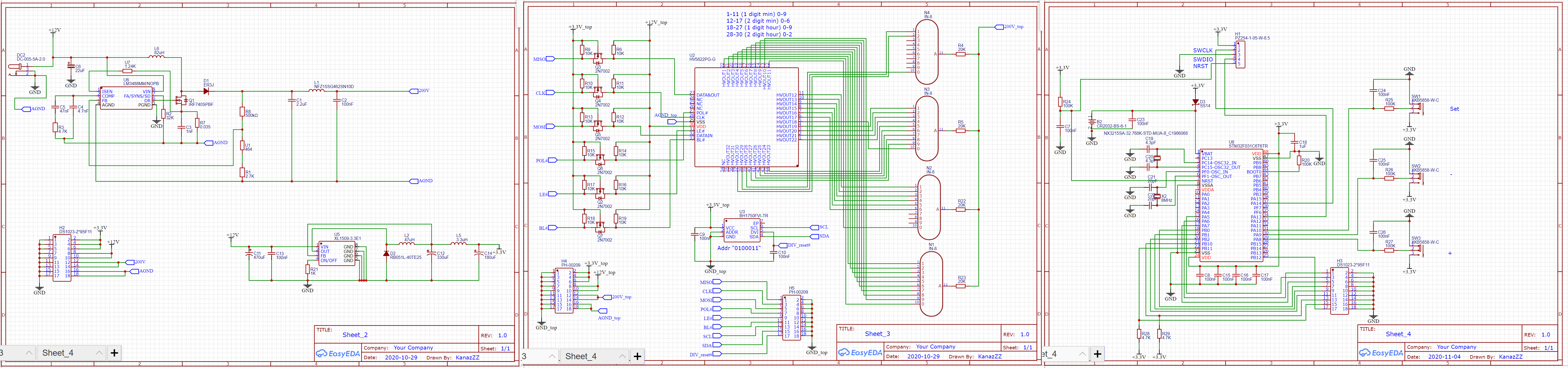Select the SCL net port right of BH1750FVI-TR
Image resolution: width=1568 pixels, height=368 pixels.
(819, 227)
